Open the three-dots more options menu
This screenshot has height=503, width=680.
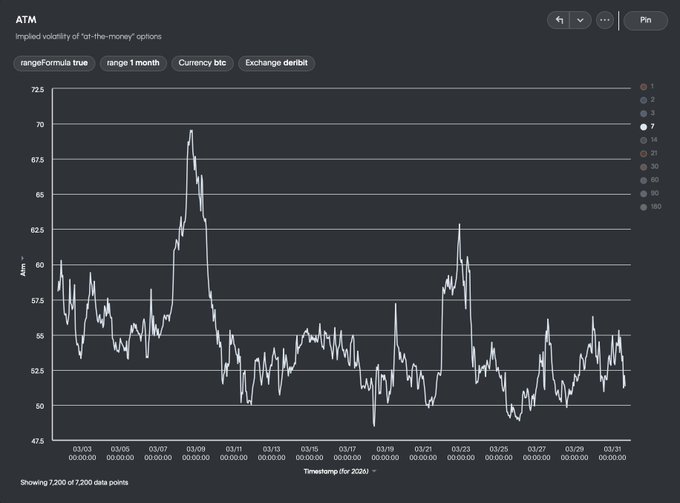pyautogui.click(x=605, y=20)
